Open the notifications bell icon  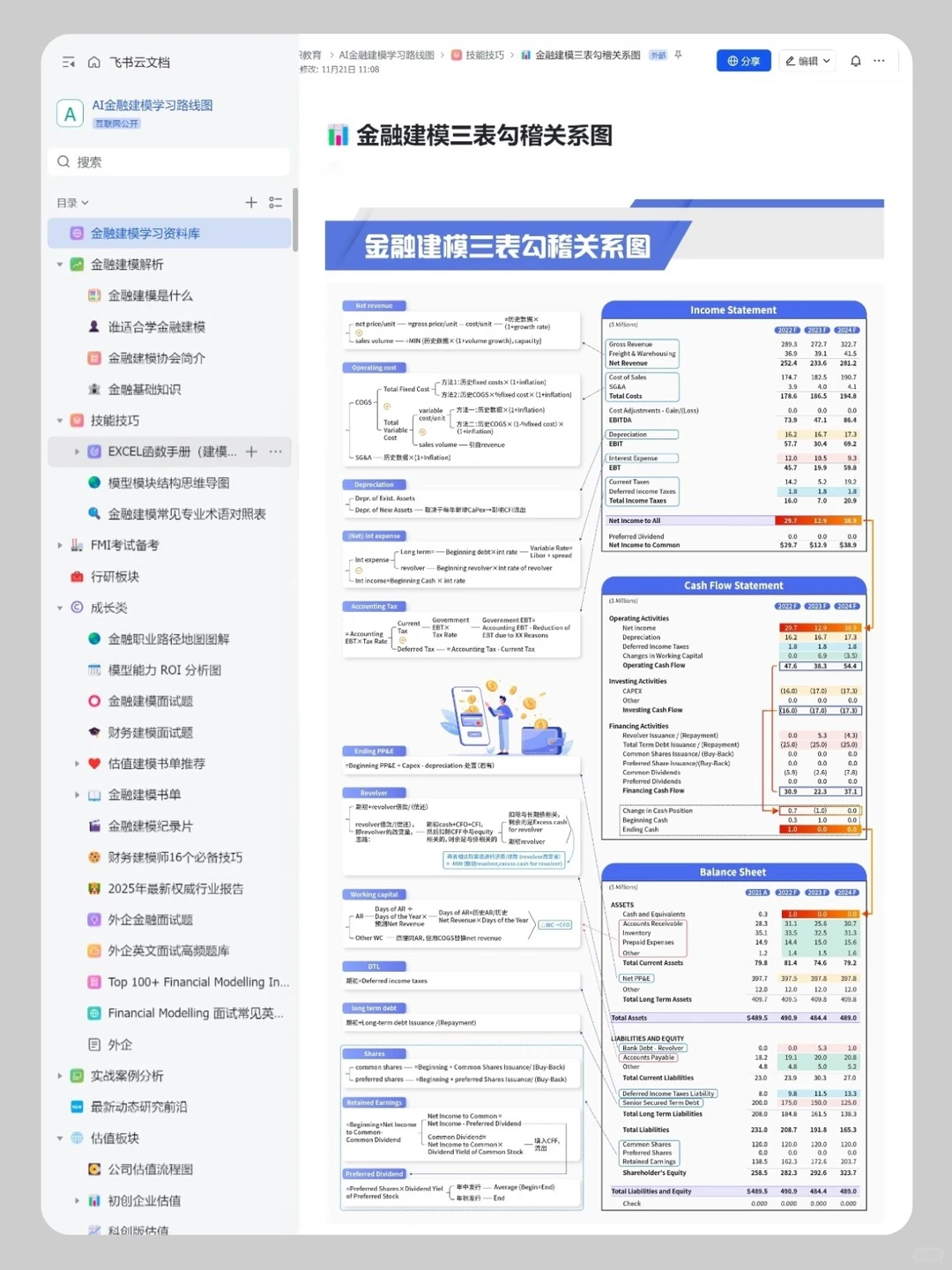[855, 60]
